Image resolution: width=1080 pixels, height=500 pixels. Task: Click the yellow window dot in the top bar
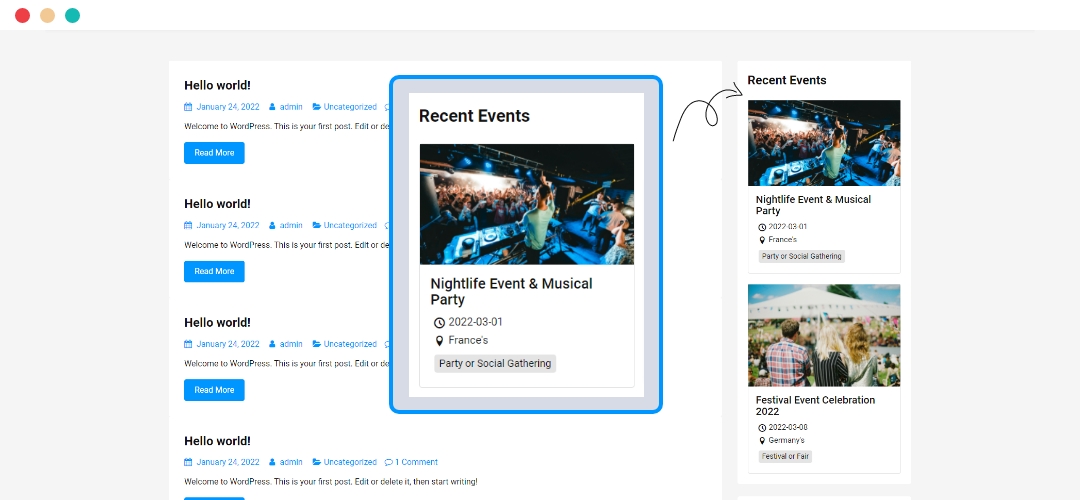point(48,15)
